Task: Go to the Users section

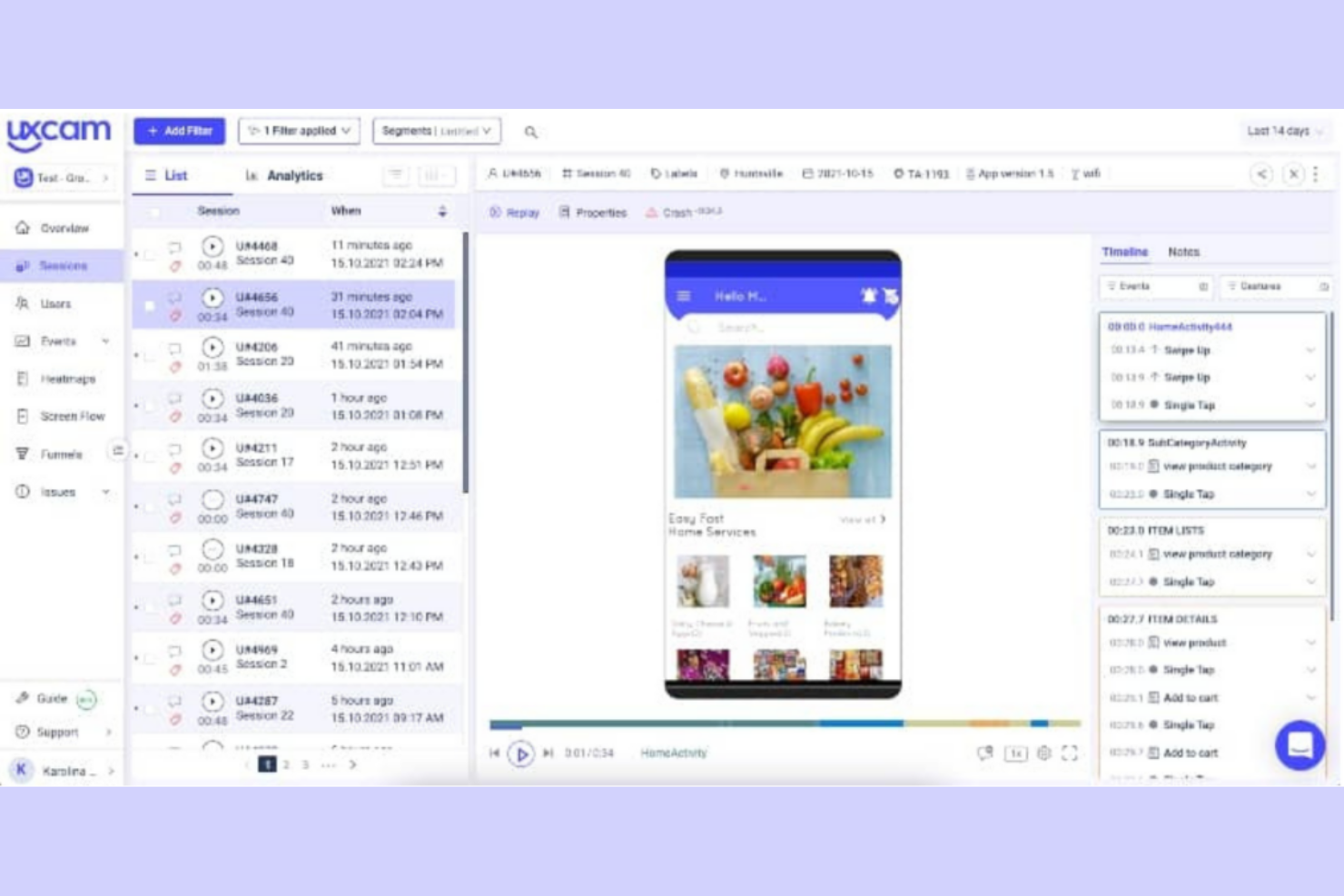Action: [56, 303]
